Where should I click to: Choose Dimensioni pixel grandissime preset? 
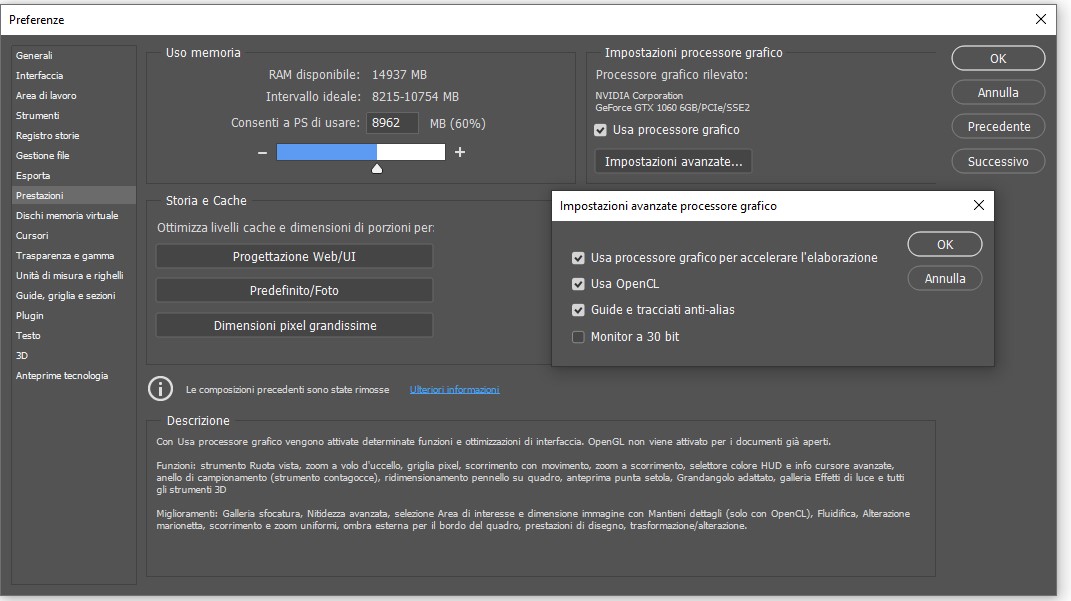pos(294,326)
